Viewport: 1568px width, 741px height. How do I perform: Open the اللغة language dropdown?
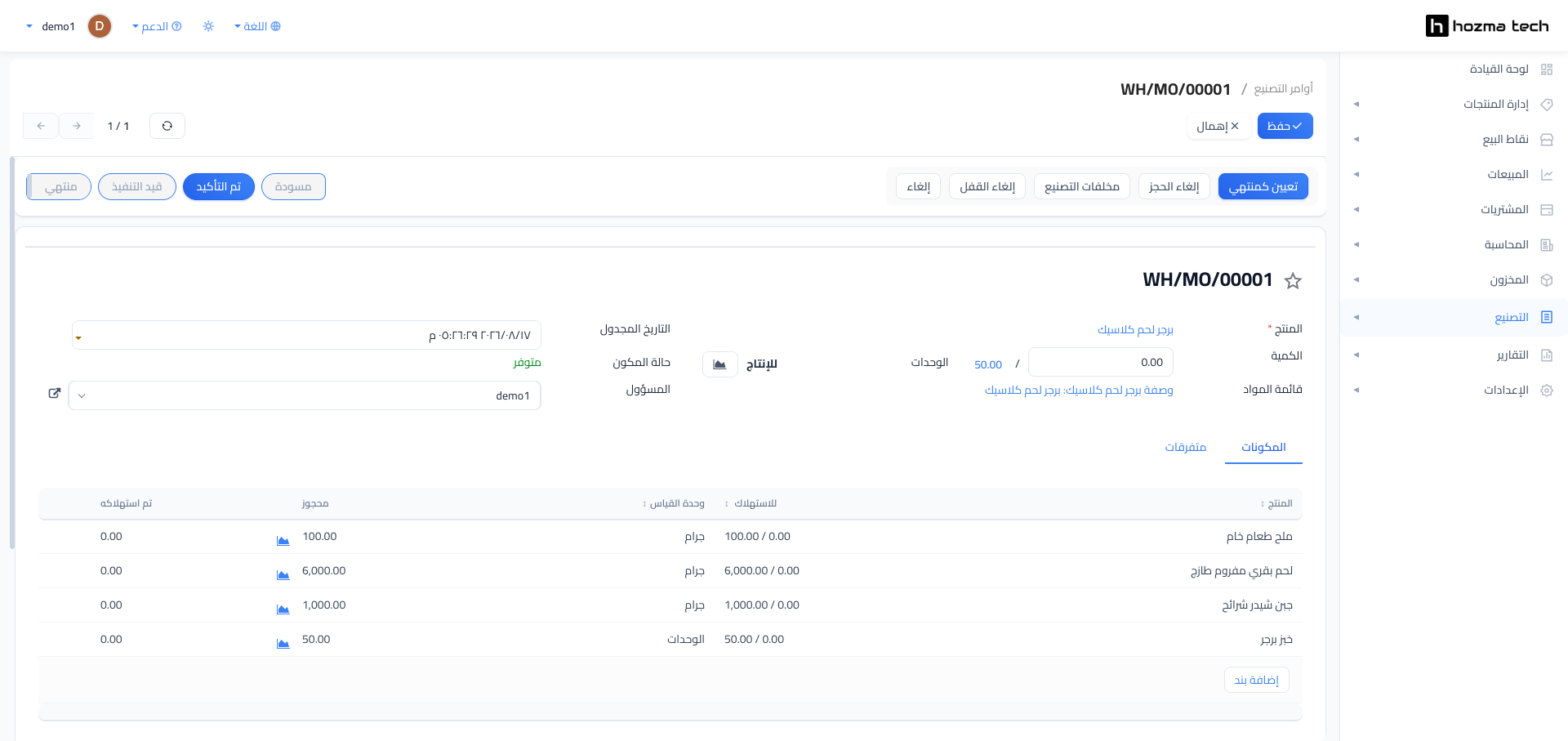[x=257, y=26]
